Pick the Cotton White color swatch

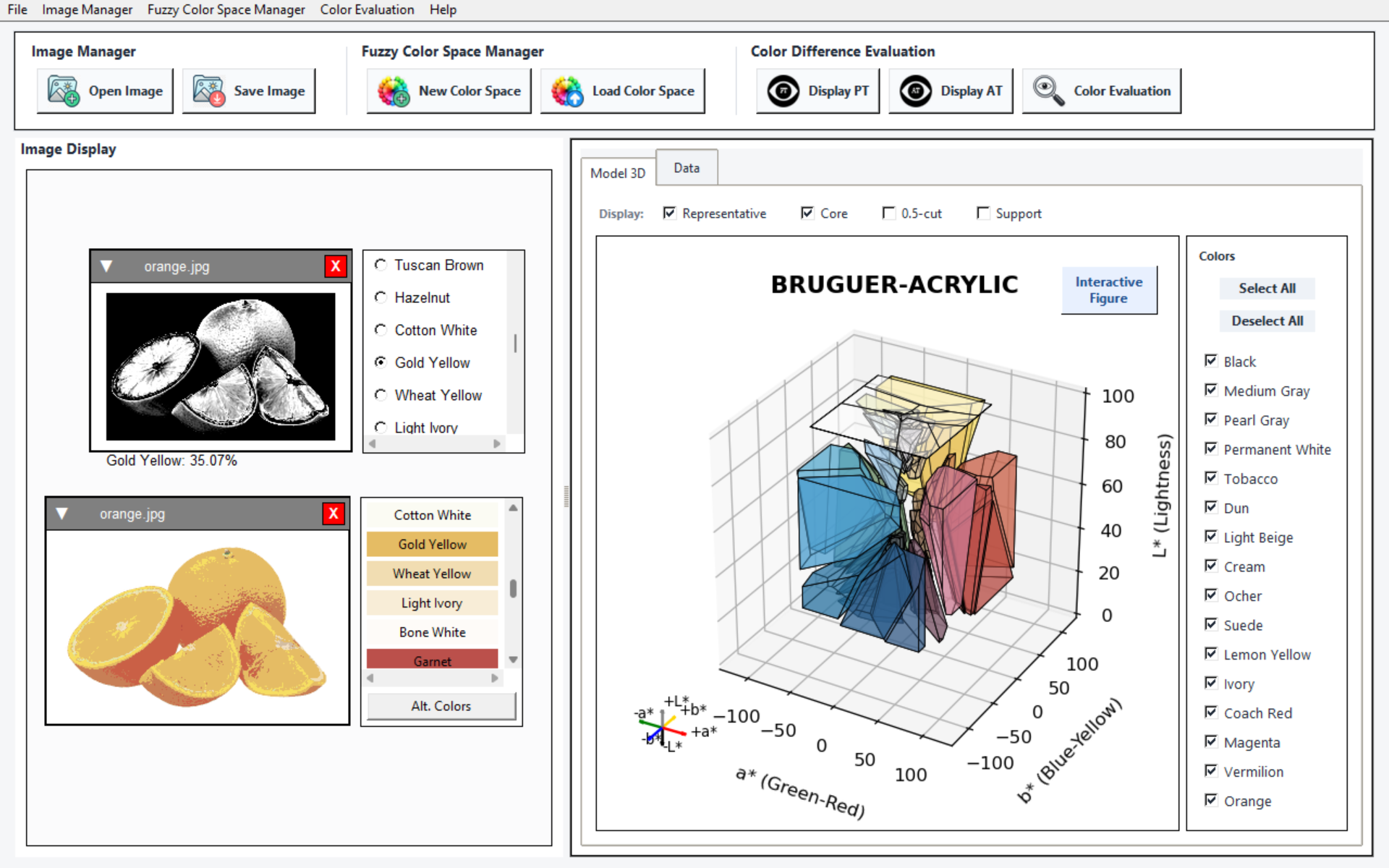point(432,515)
